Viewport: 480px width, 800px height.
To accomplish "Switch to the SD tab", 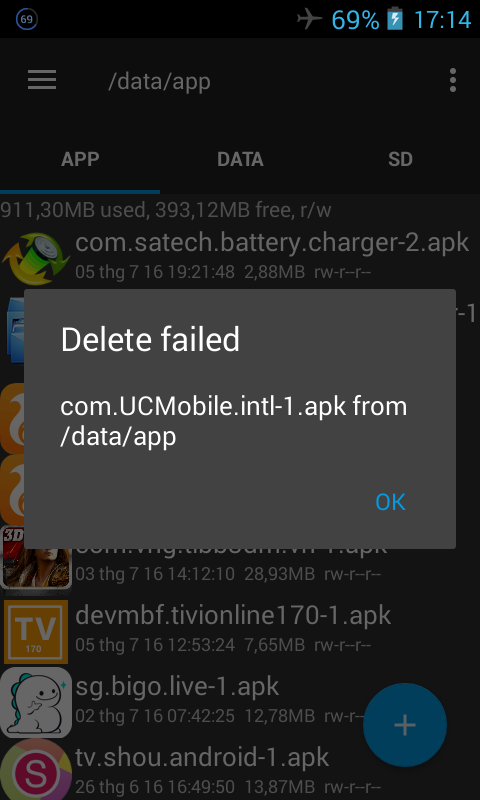I will [x=400, y=159].
